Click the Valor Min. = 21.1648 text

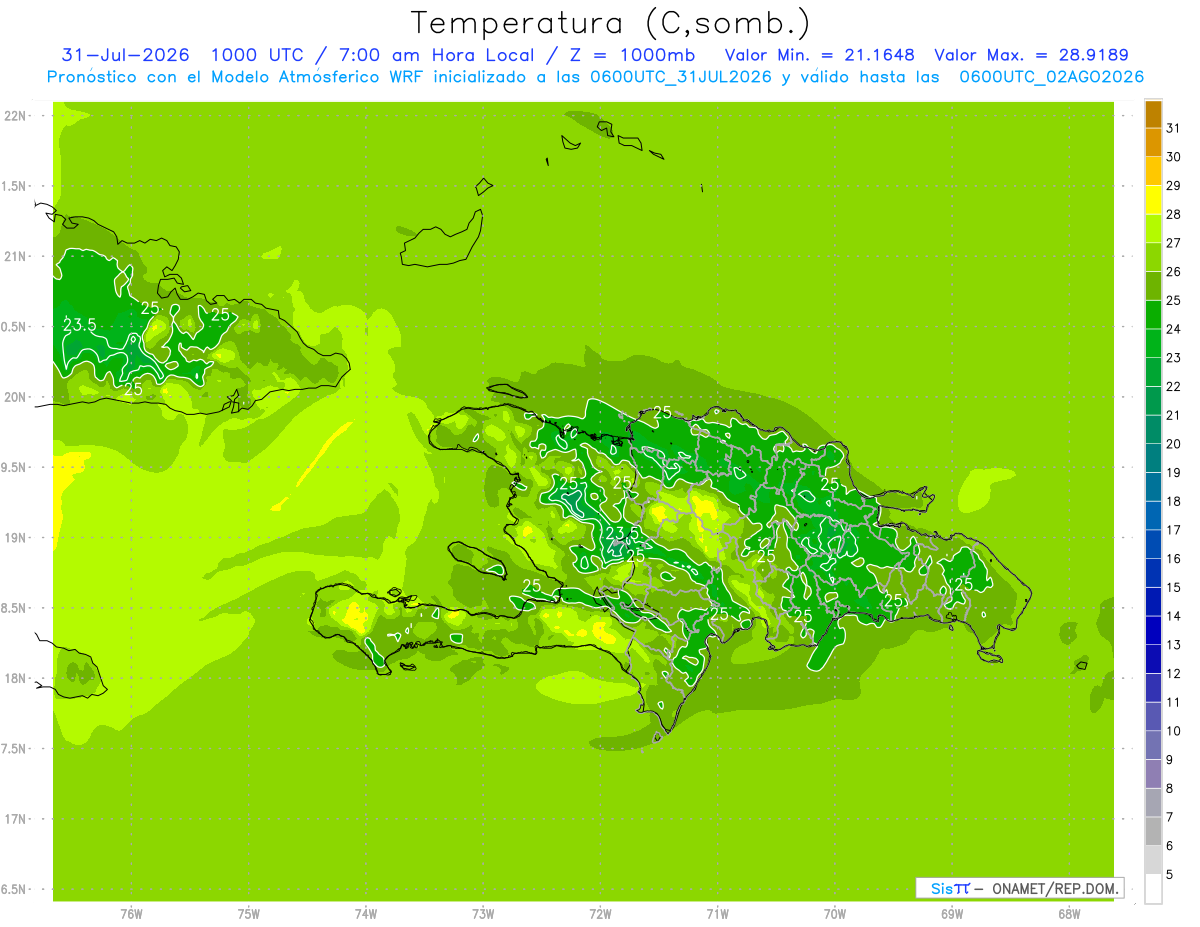(x=819, y=55)
